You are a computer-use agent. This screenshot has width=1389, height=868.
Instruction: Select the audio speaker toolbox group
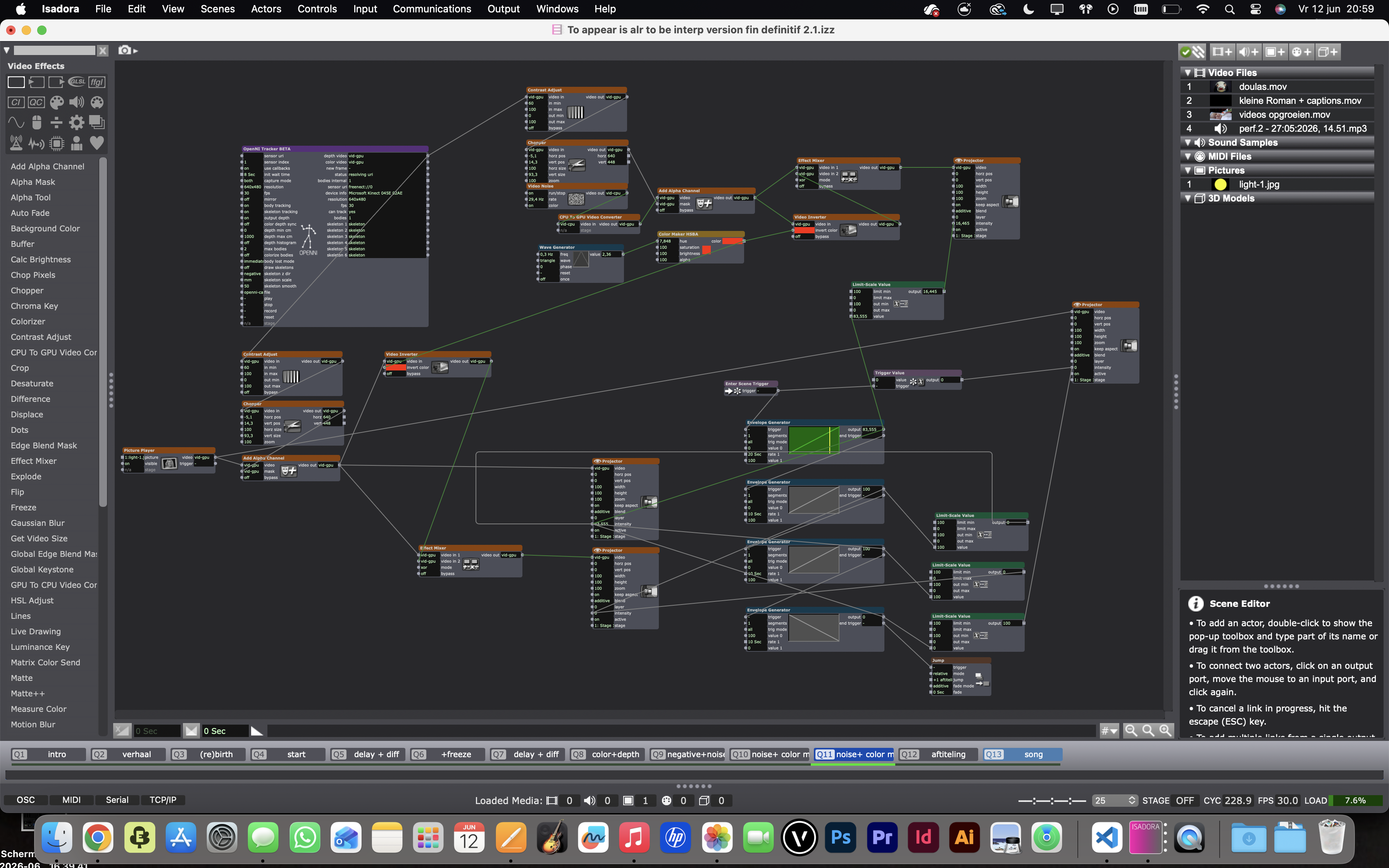(76, 102)
